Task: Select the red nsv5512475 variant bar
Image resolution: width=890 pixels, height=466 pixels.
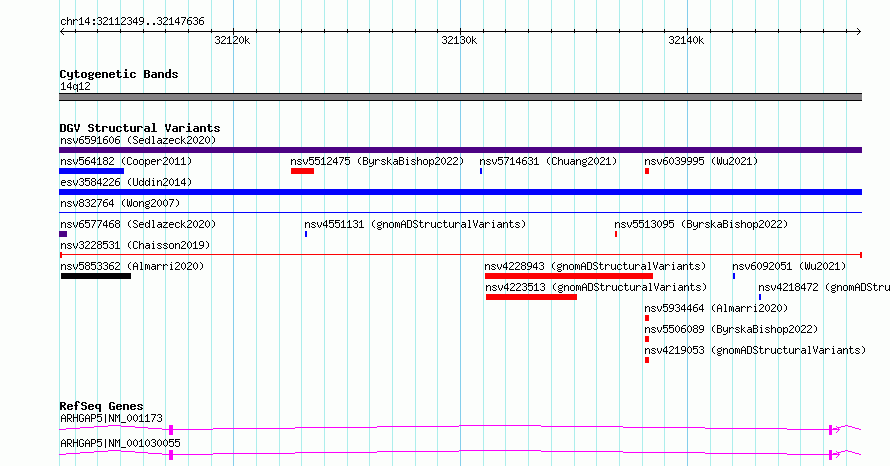Action: pyautogui.click(x=303, y=171)
